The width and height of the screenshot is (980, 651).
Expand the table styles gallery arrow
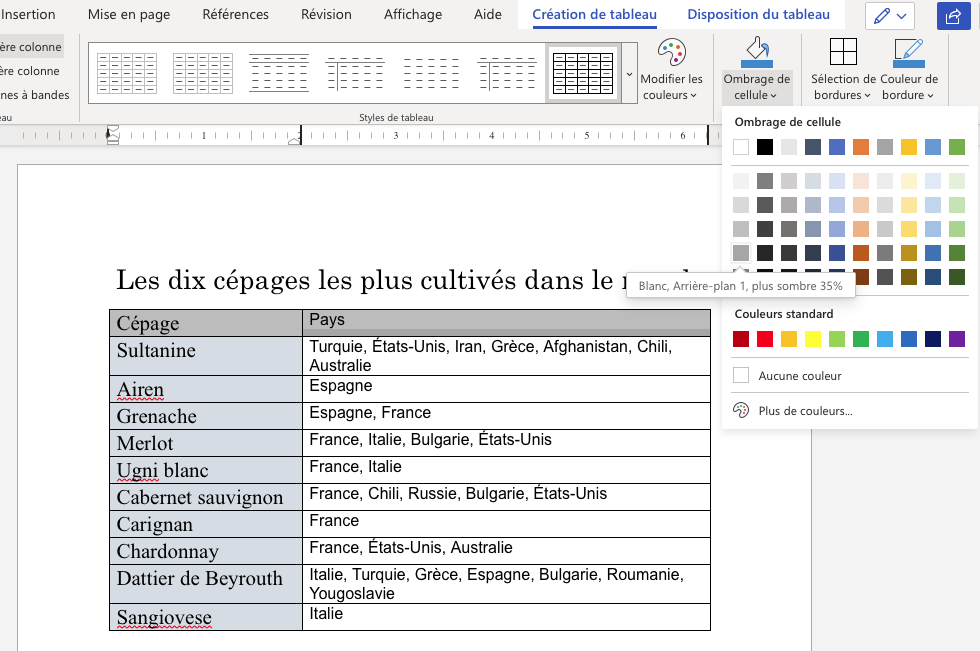(629, 74)
